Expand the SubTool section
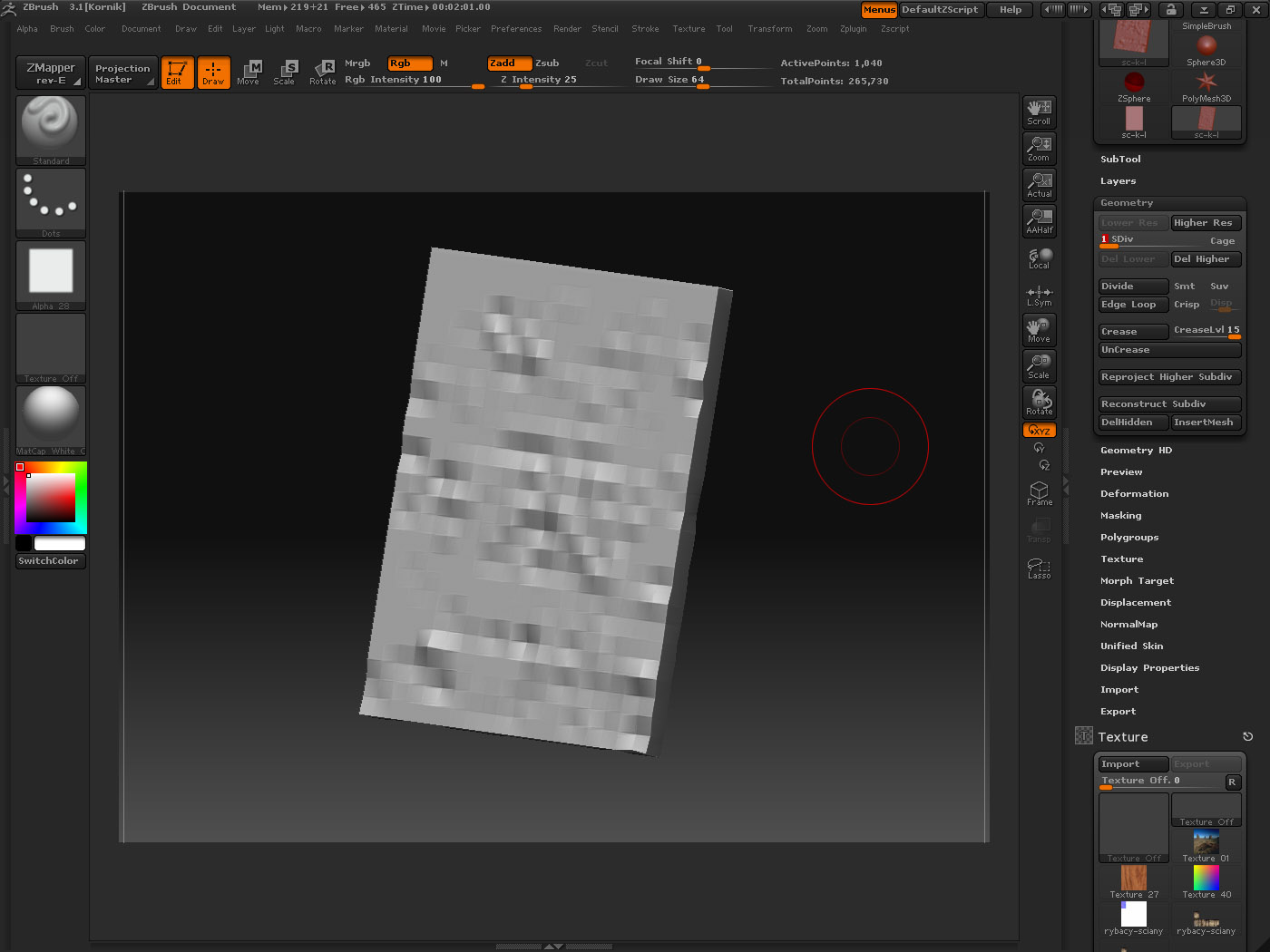This screenshot has width=1270, height=952. (1120, 160)
